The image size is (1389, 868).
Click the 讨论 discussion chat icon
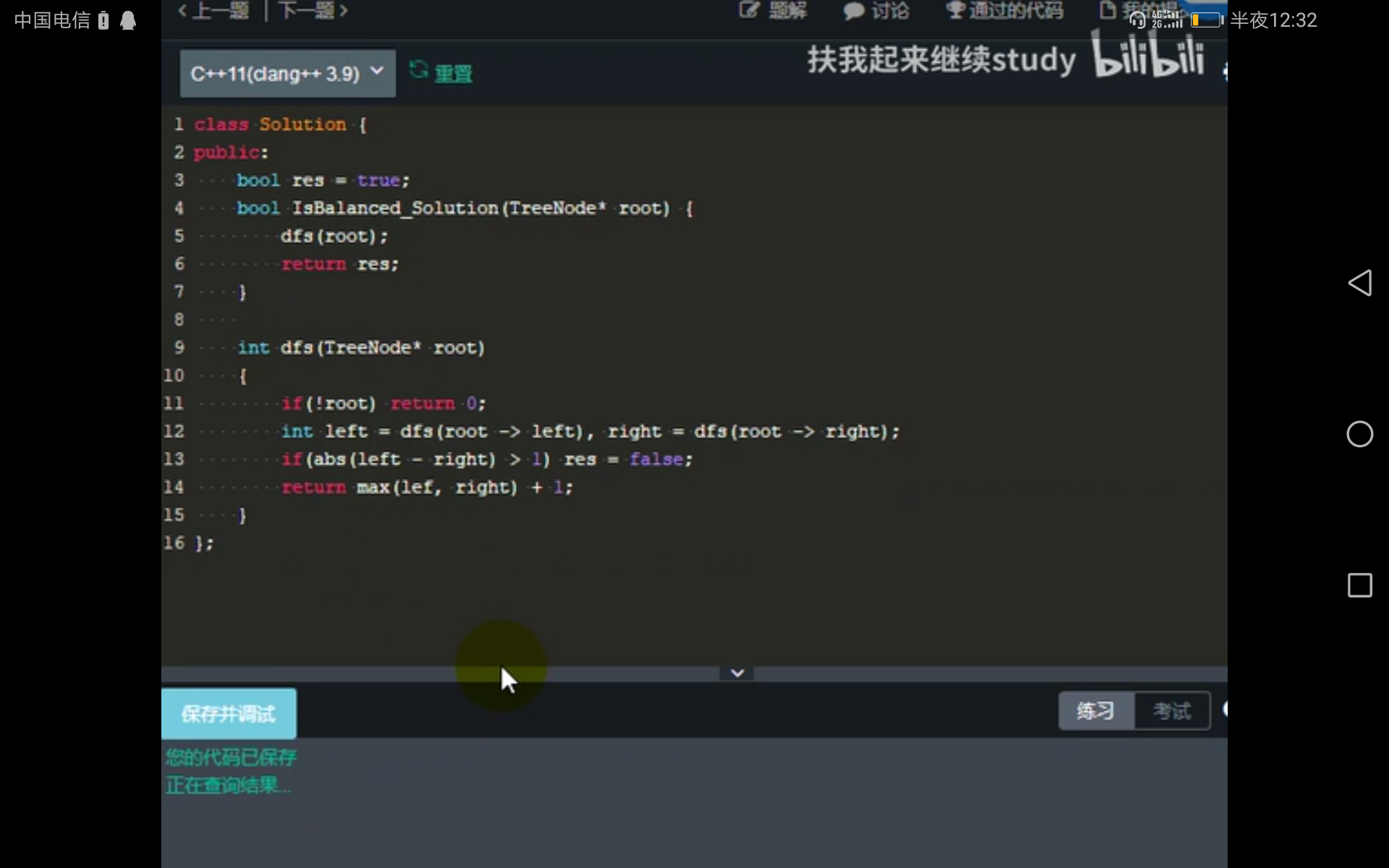tap(854, 11)
